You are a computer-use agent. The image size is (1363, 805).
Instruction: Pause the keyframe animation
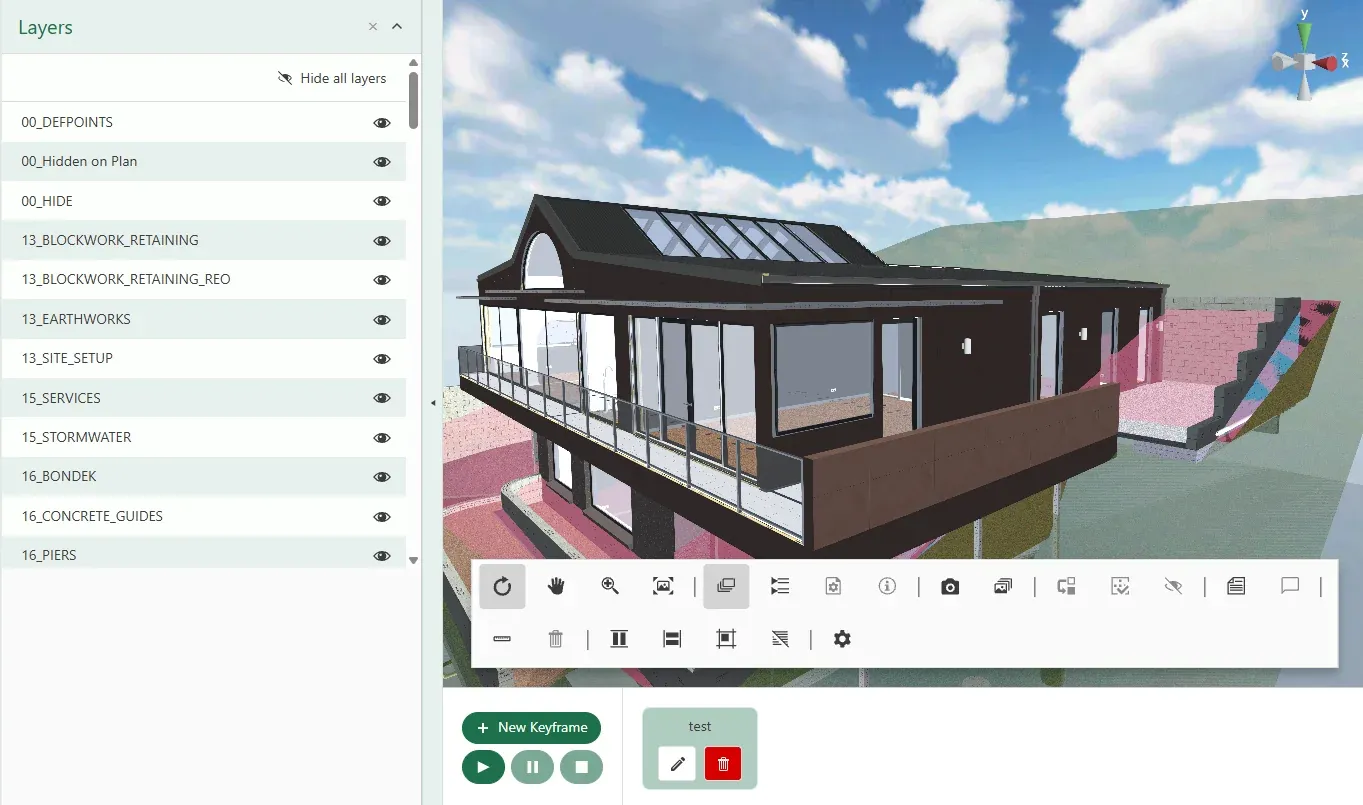[532, 767]
